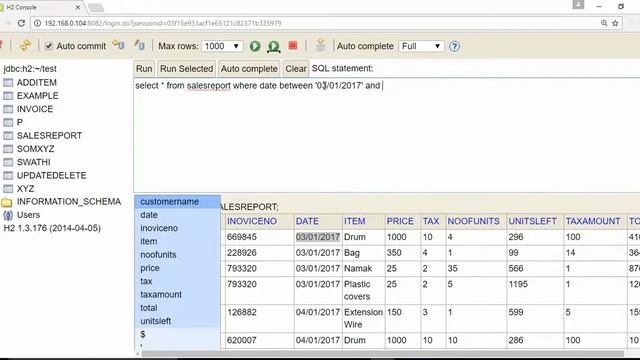This screenshot has height=360, width=640.
Task: Click the red Stop toolbar icon
Action: coord(293,45)
